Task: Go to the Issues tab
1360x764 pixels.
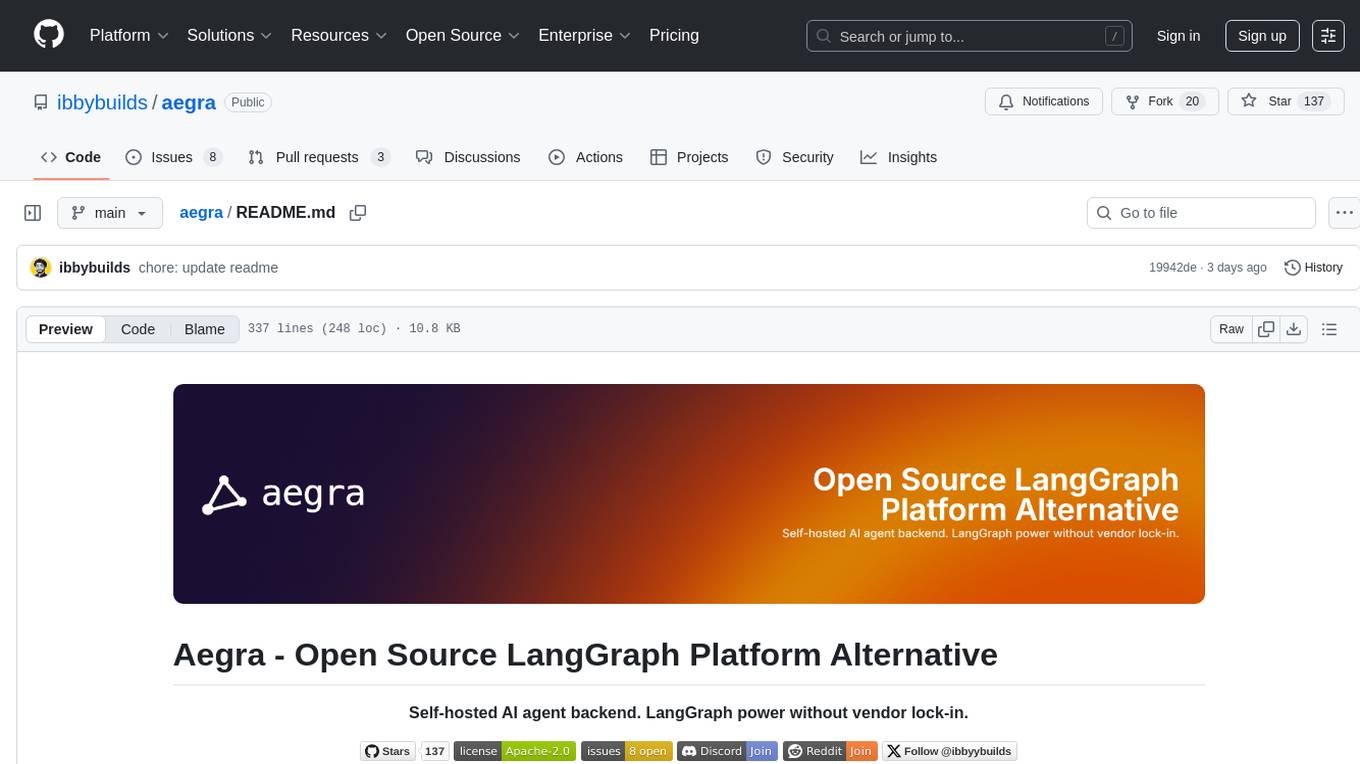Action: (x=174, y=157)
